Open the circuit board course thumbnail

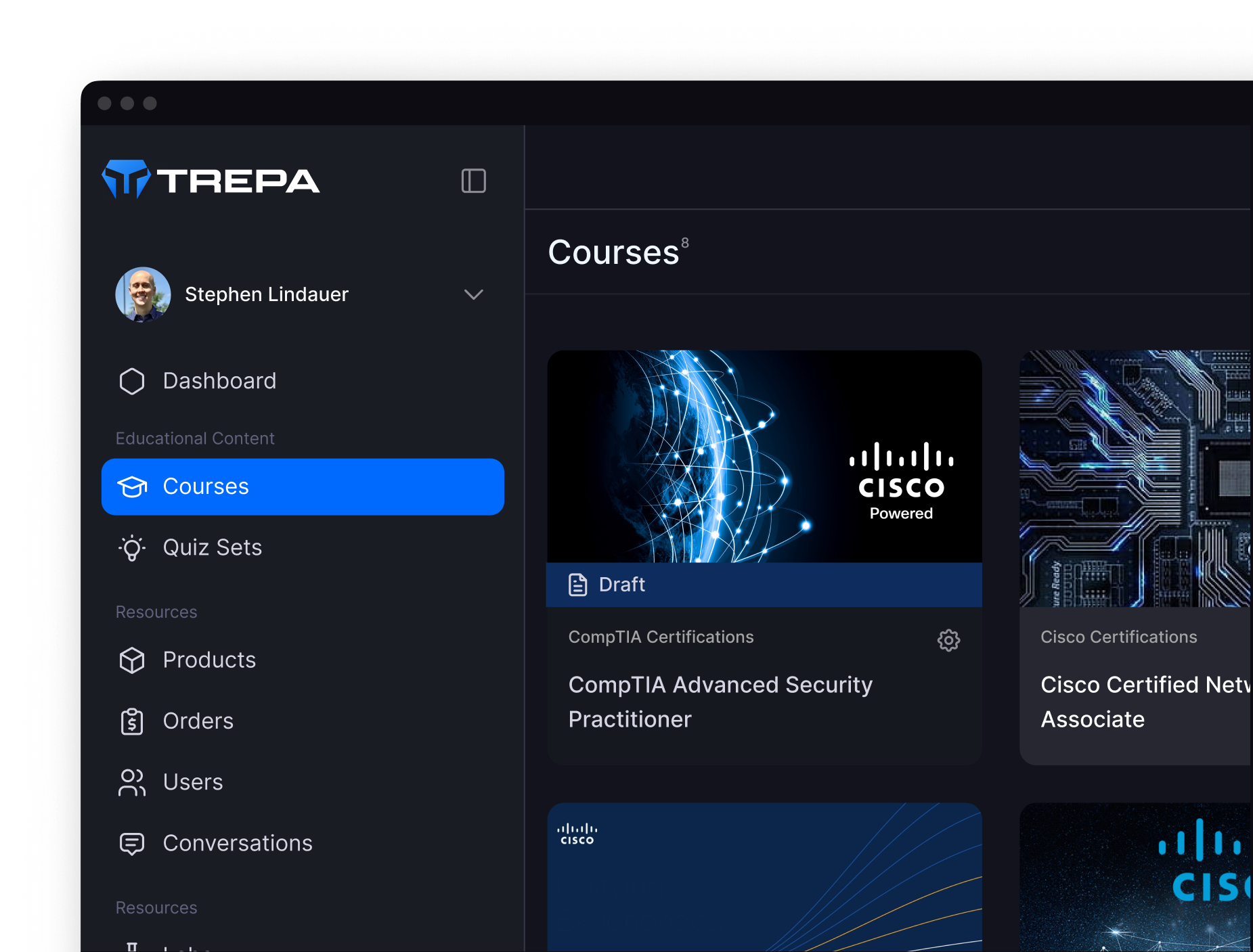[x=1136, y=478]
